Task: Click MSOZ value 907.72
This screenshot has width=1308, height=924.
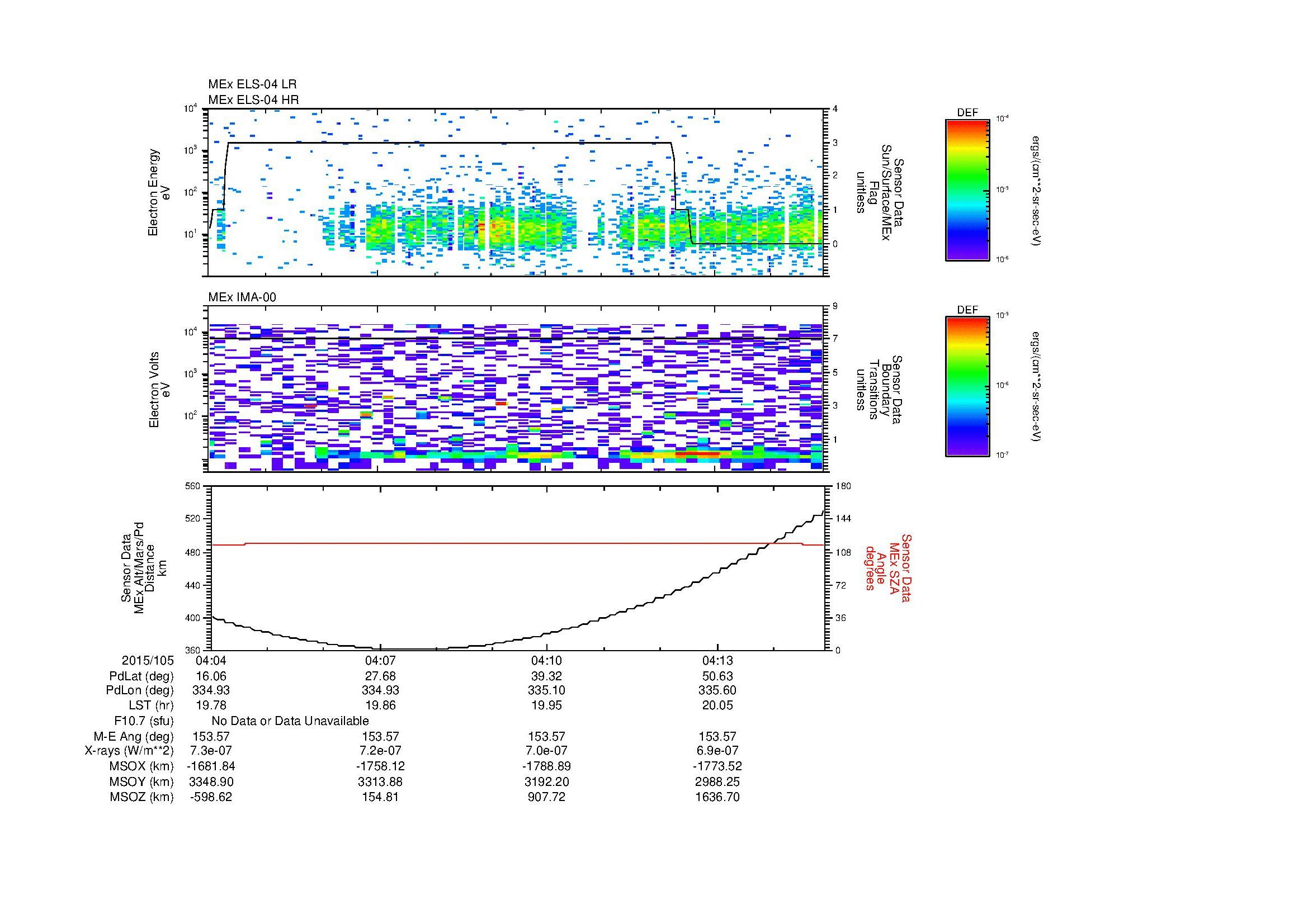Action: pos(547,797)
